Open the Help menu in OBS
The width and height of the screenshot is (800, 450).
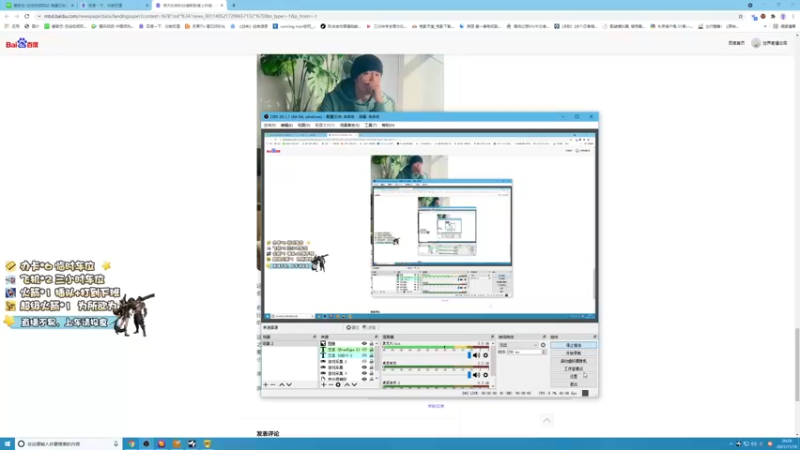(x=387, y=125)
